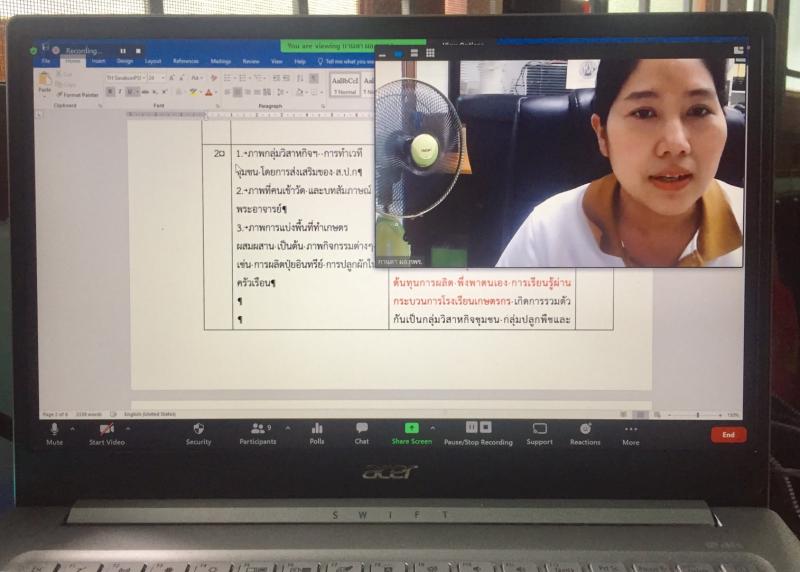Click the bullets list icon

tap(229, 78)
